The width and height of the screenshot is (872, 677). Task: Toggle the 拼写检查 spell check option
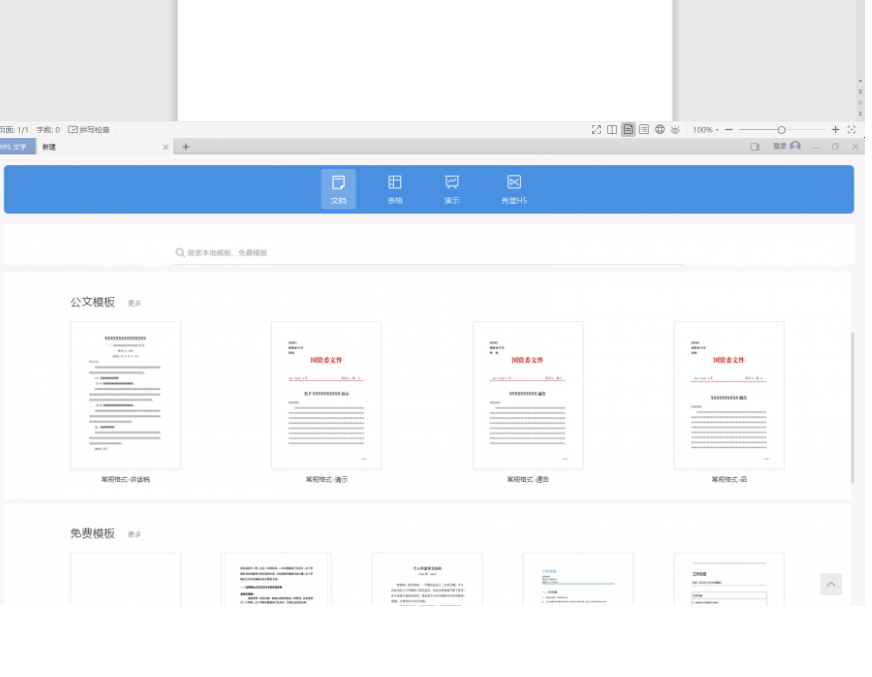(89, 130)
